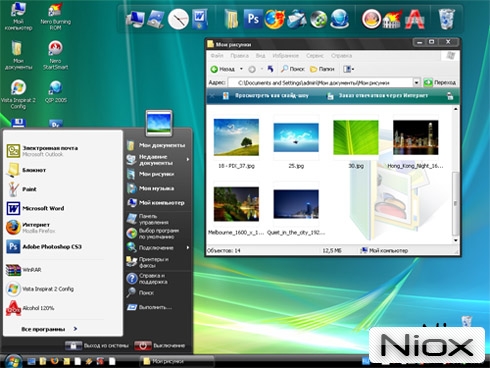Click Выполнить... in the Start menu
The image size is (490, 368).
click(x=158, y=307)
